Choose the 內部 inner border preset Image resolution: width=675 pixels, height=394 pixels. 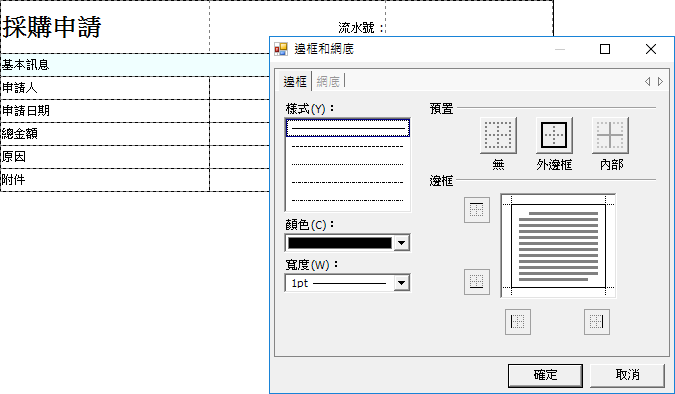[x=610, y=135]
